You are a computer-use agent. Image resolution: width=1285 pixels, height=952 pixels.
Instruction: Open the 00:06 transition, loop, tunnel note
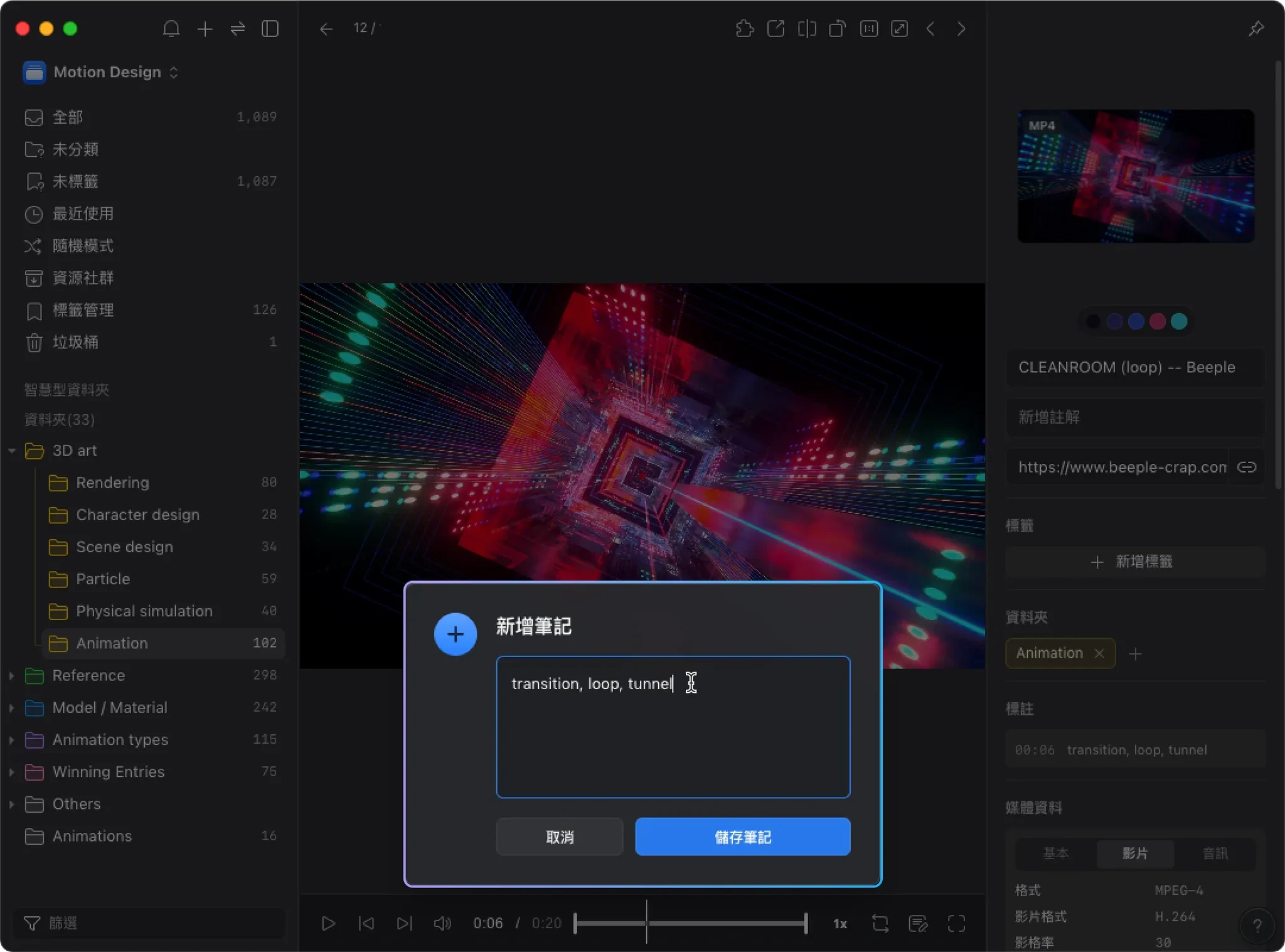click(1136, 750)
